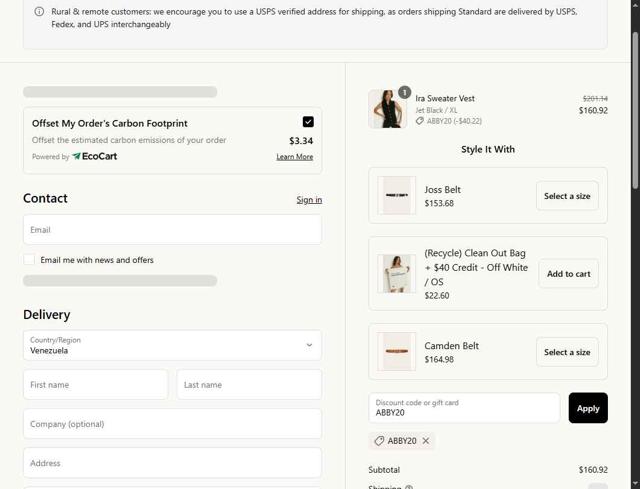Click the info icon in rural notice
This screenshot has height=489, width=640.
pyautogui.click(x=39, y=11)
